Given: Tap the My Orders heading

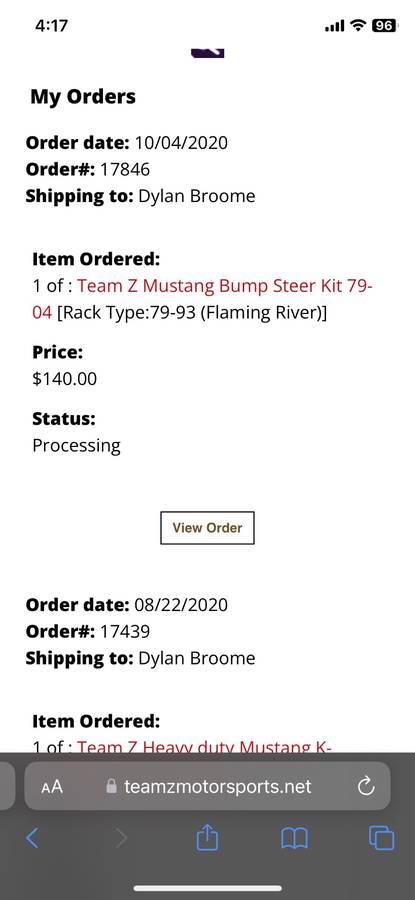Looking at the screenshot, I should [83, 96].
